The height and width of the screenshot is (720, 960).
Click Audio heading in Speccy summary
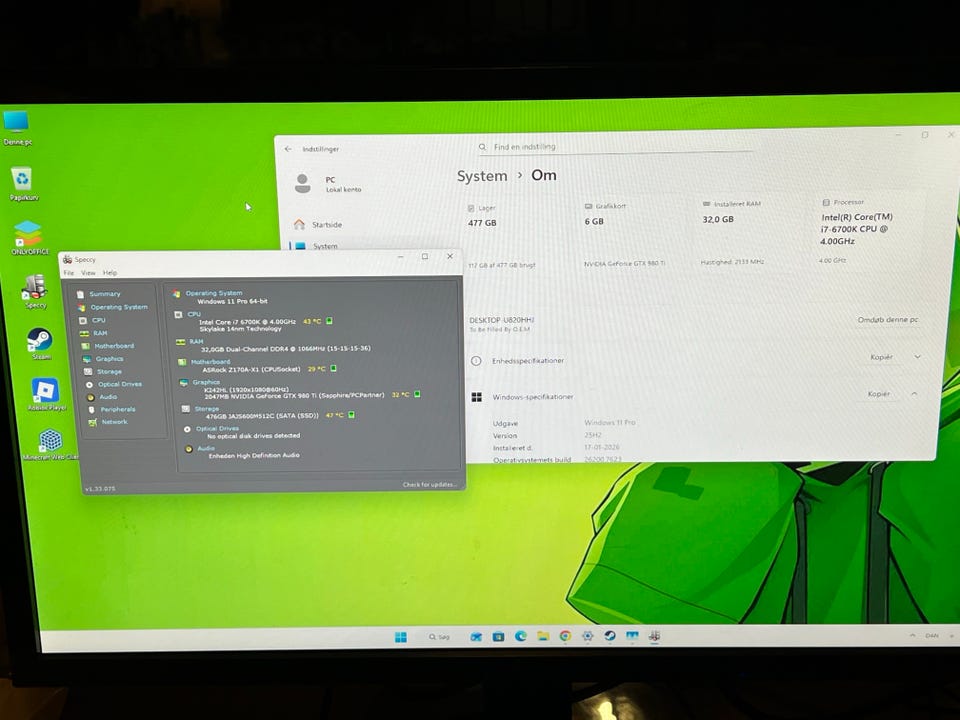point(206,448)
